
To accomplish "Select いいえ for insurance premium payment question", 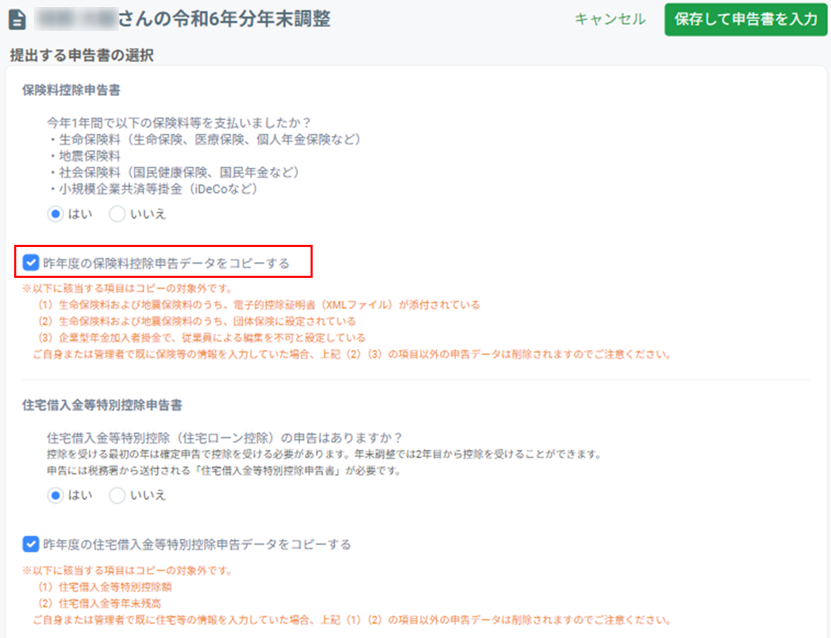I will (117, 214).
